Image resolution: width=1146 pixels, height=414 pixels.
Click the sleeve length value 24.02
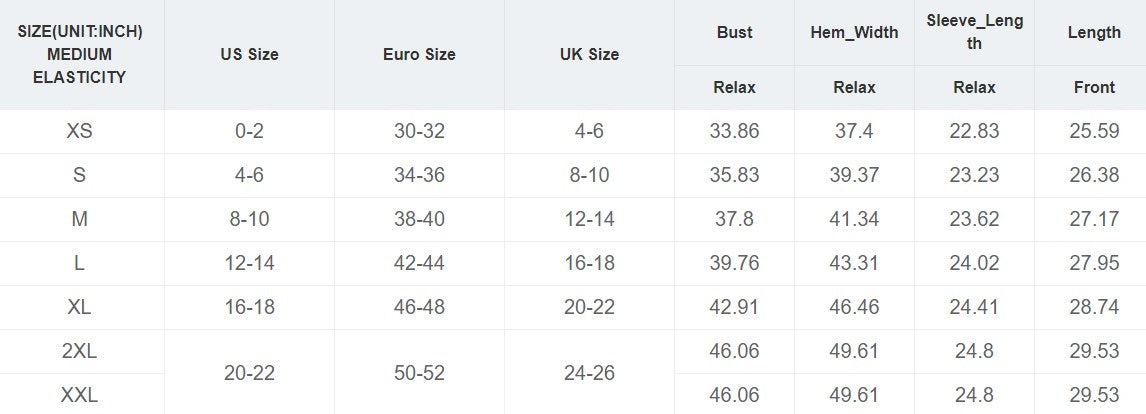click(974, 263)
